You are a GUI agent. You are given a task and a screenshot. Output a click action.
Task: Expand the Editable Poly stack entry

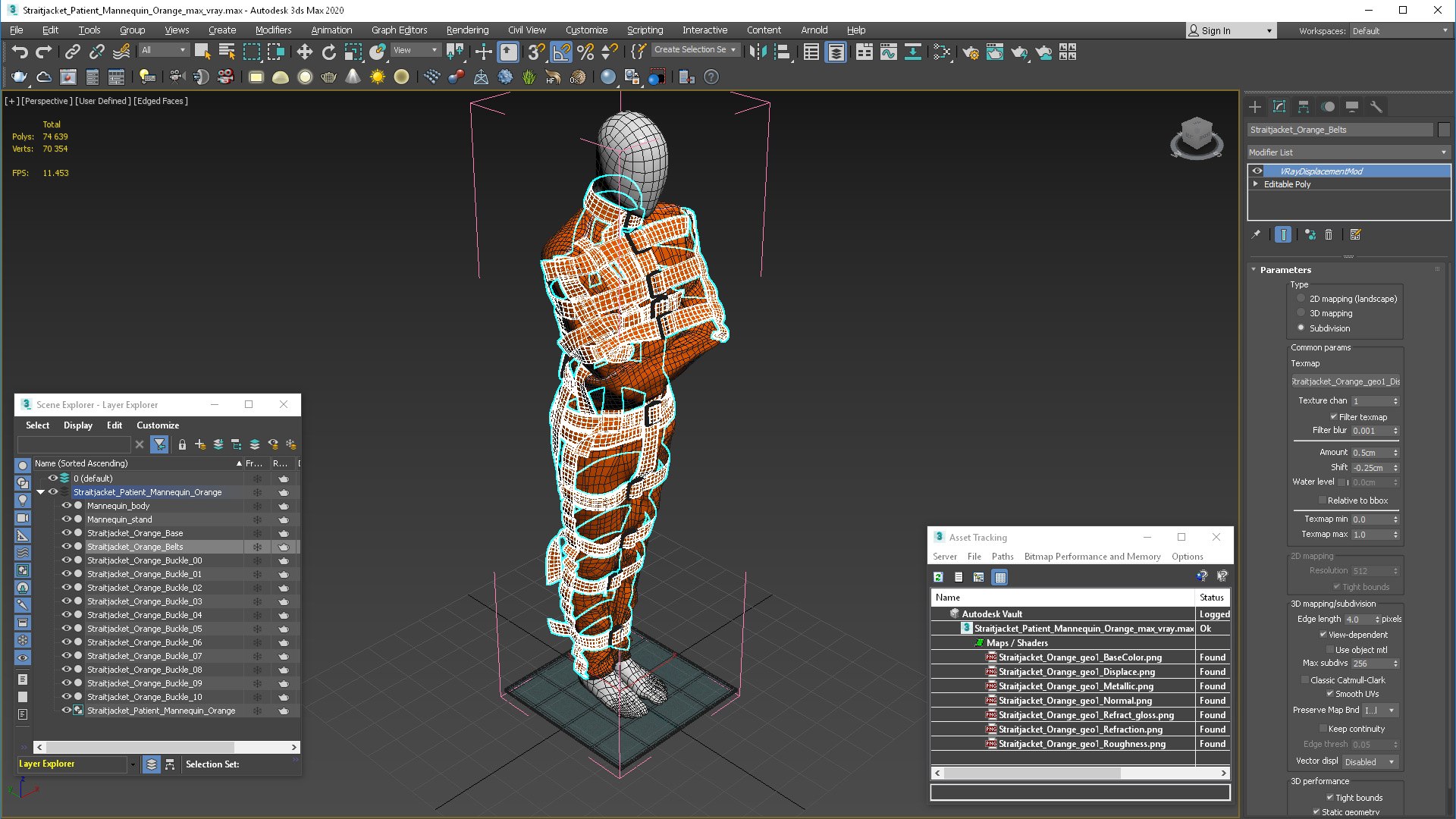tap(1256, 184)
